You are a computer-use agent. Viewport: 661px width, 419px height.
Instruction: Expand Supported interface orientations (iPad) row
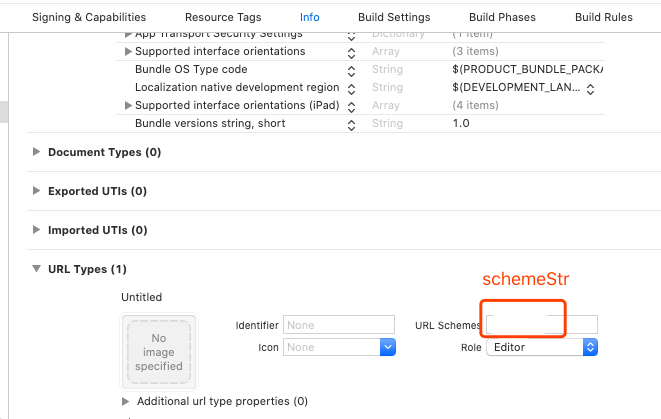[128, 106]
